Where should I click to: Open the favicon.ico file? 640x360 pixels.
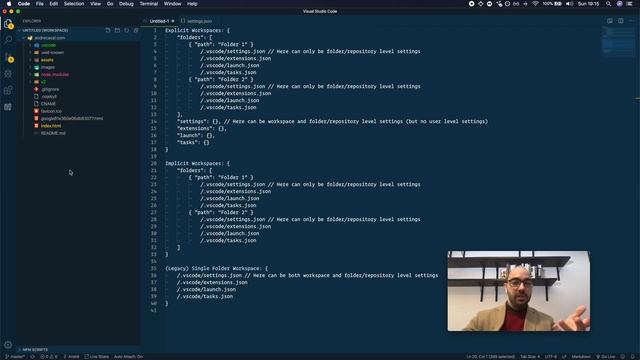(51, 111)
